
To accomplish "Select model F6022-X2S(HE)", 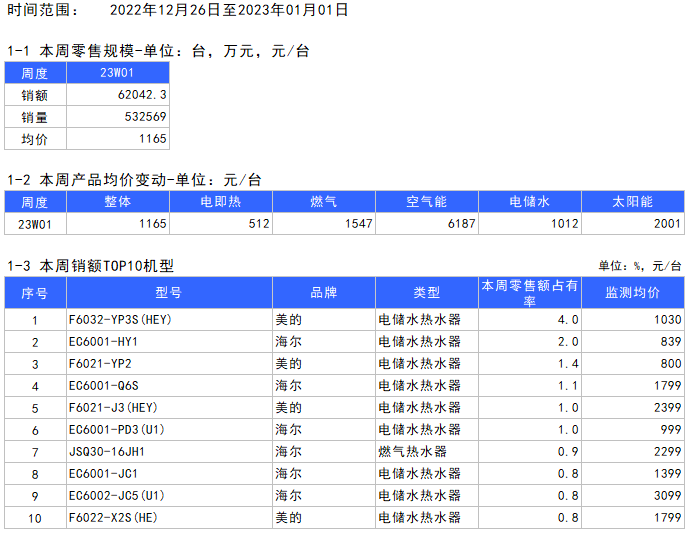I will (x=113, y=517).
